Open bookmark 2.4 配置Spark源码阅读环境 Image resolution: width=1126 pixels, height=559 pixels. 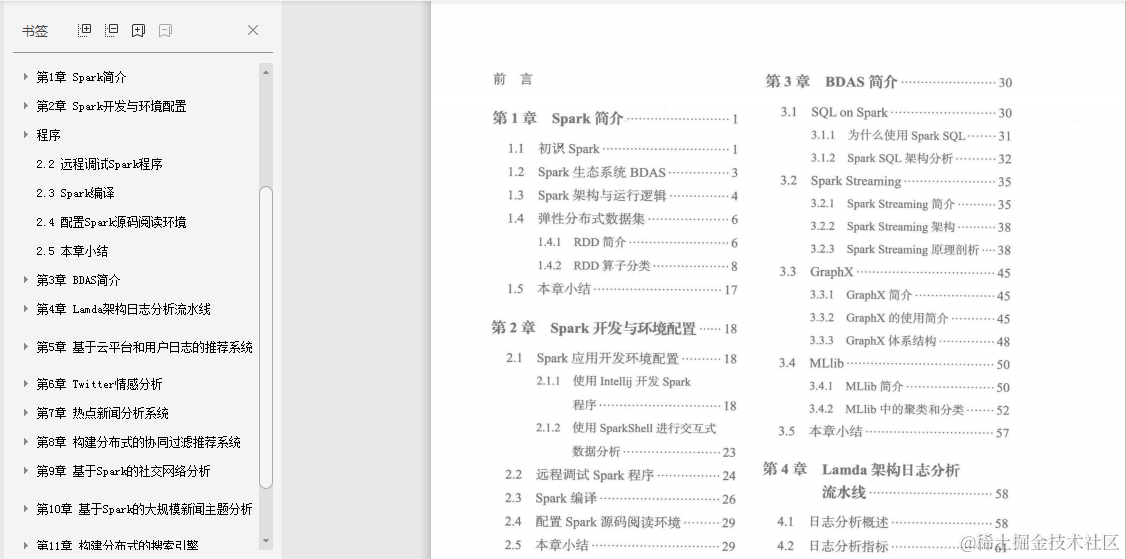click(111, 222)
